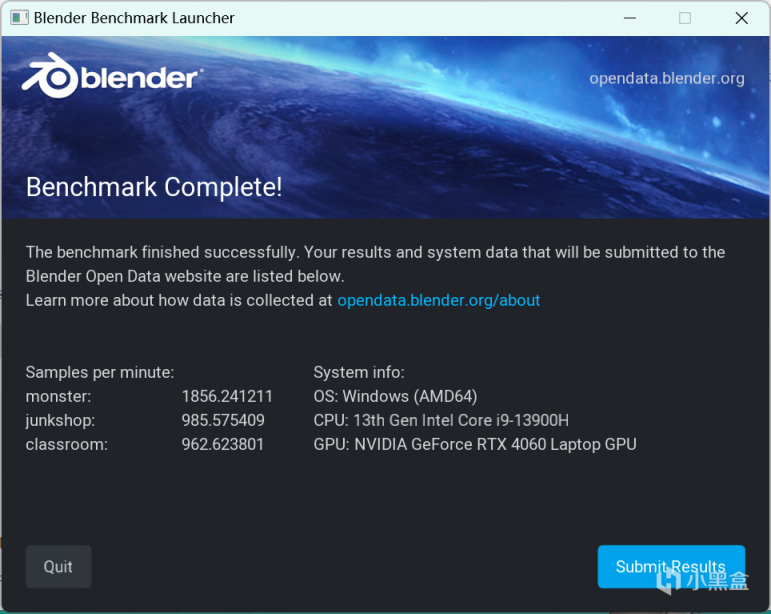Minimize the Blender Benchmark Launcher window
Screen dimensions: 771x614
(630, 18)
